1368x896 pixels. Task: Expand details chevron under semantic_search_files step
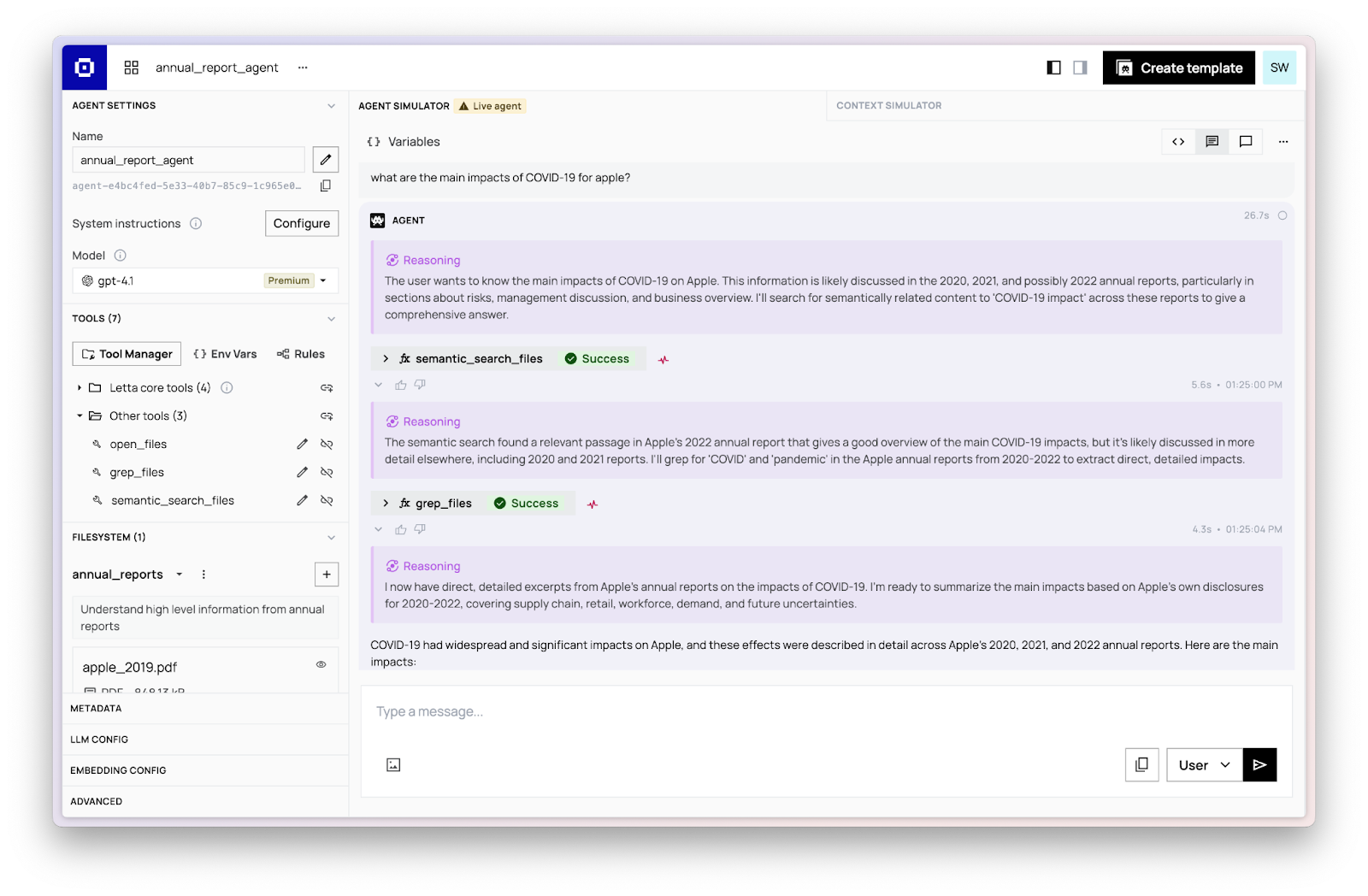tap(379, 386)
